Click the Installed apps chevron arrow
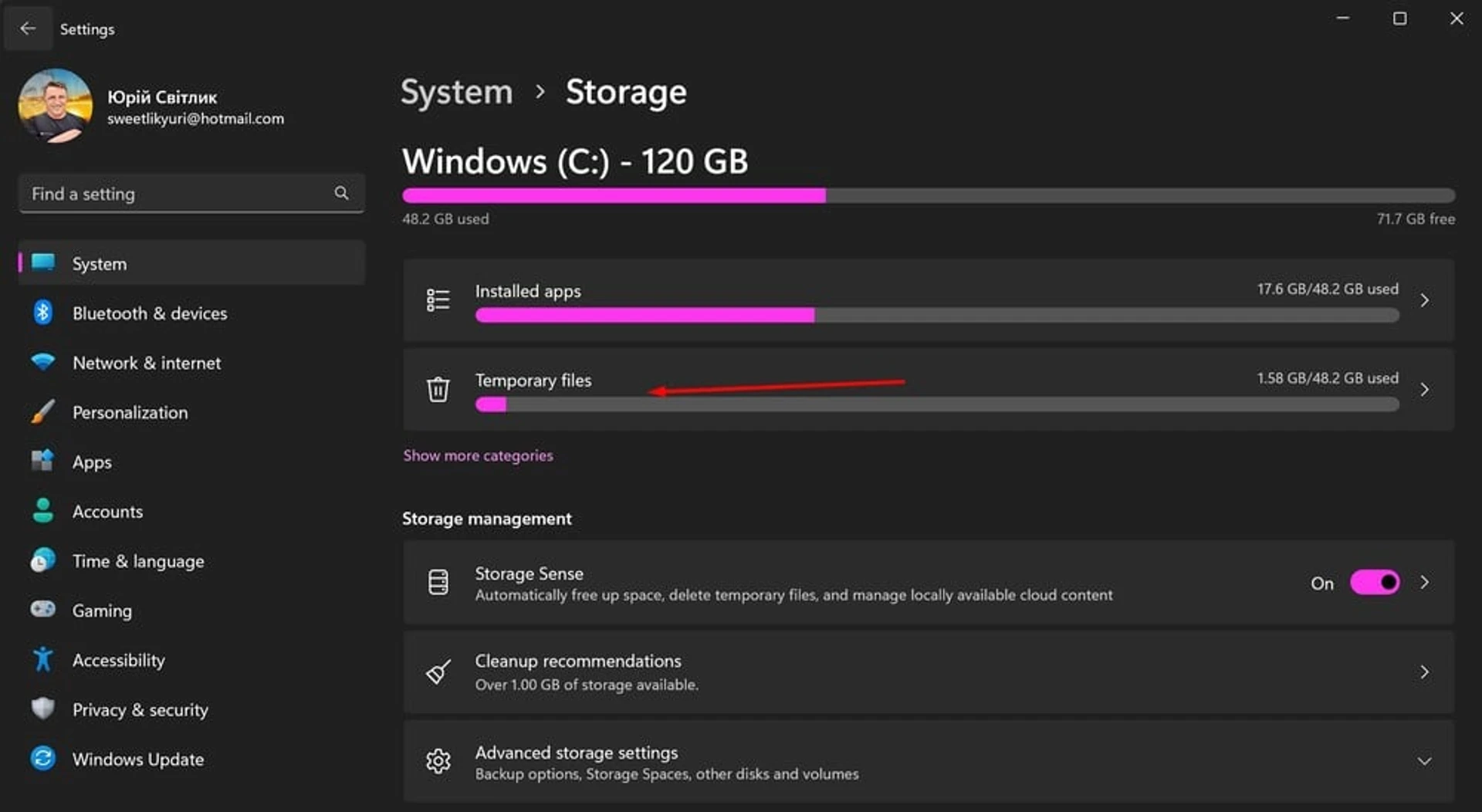 pyautogui.click(x=1424, y=300)
